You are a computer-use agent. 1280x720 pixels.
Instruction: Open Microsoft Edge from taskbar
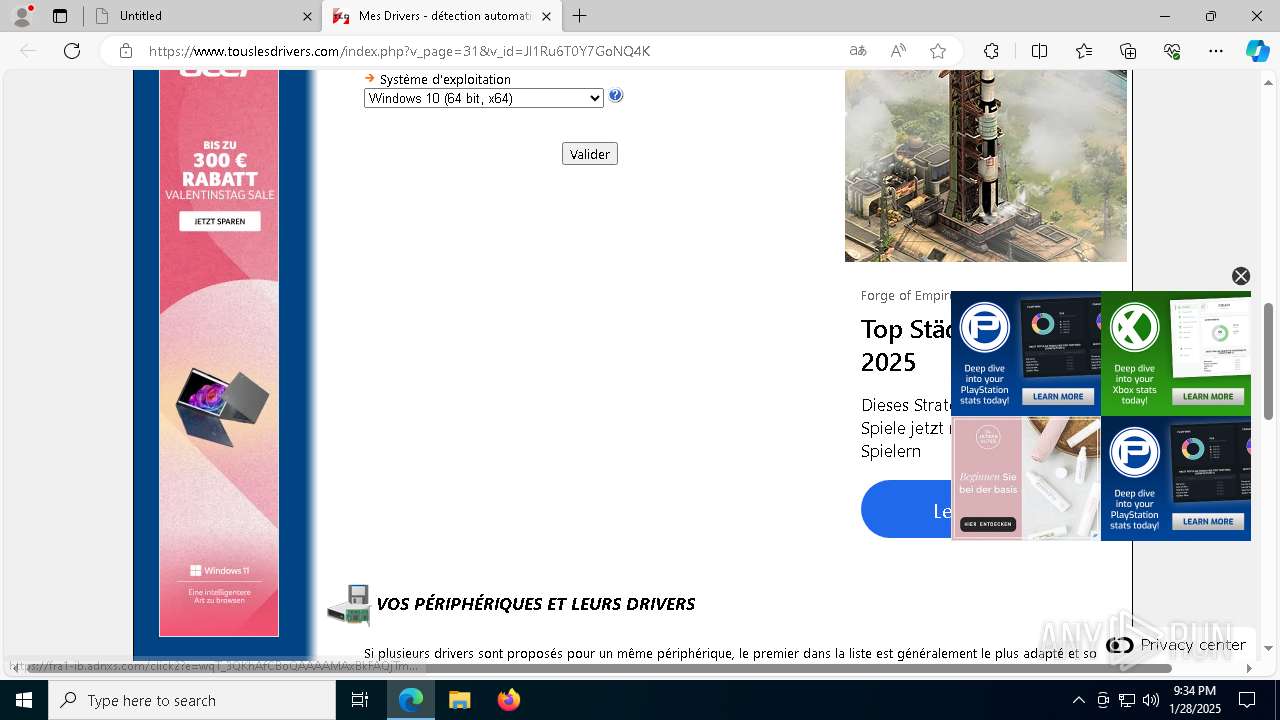pyautogui.click(x=411, y=700)
